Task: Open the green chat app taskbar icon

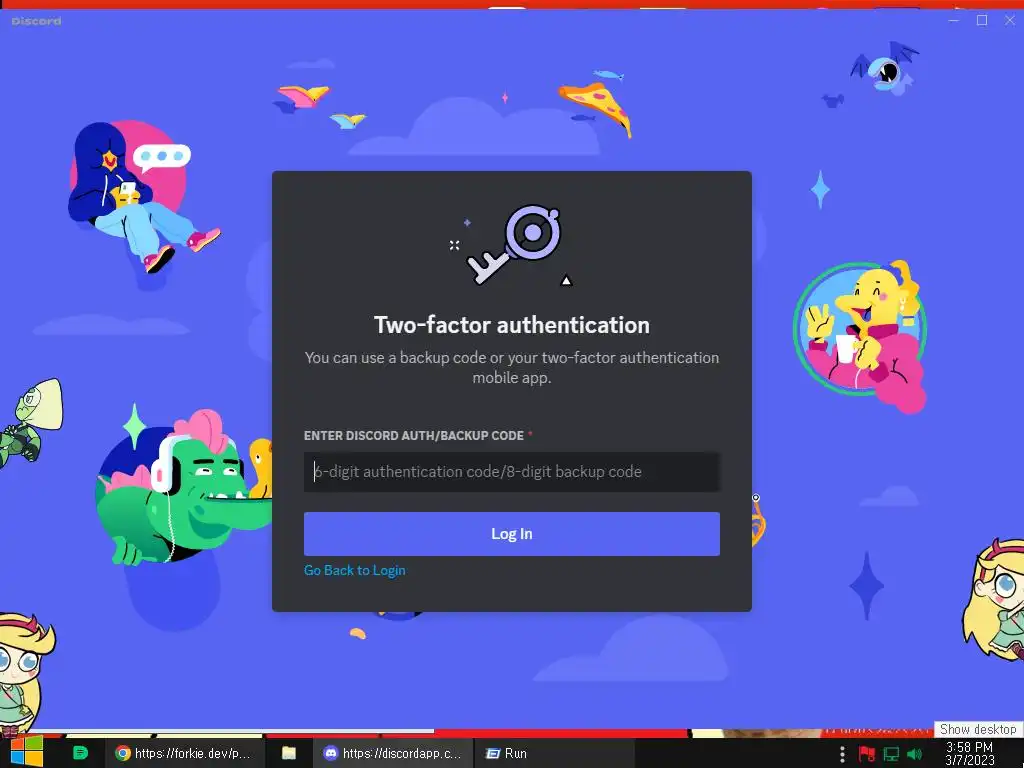Action: coord(80,753)
